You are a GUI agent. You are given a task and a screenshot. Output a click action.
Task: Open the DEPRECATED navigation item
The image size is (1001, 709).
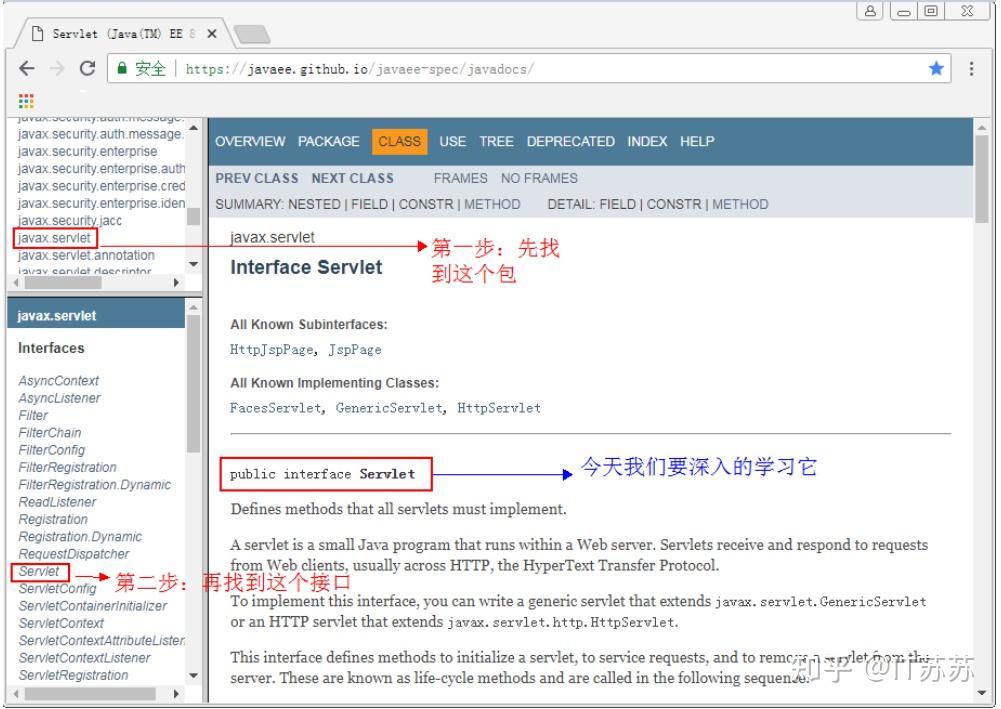[570, 141]
